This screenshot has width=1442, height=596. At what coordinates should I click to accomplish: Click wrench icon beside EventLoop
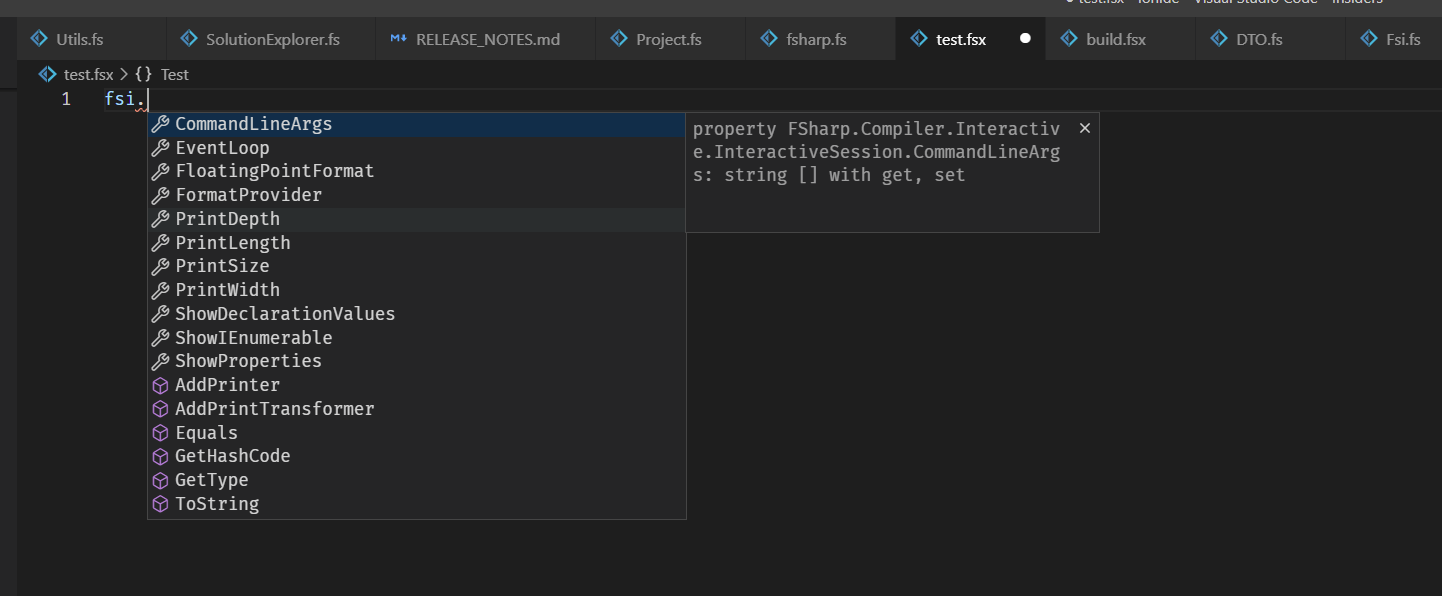click(160, 148)
